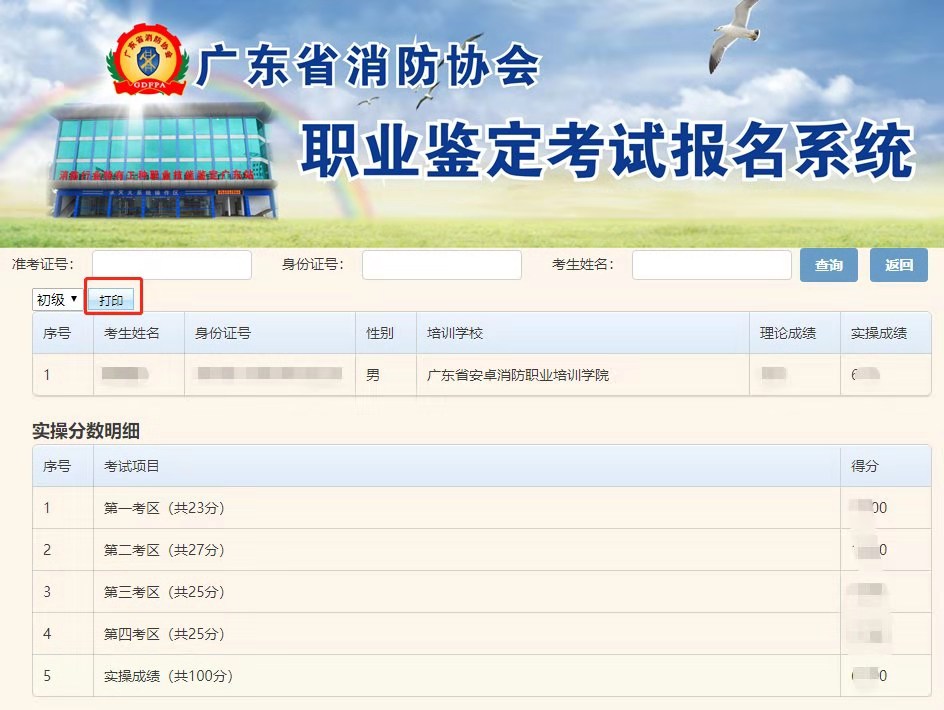Click the 打印 print button
Viewport: 944px width, 710px height.
(x=111, y=300)
